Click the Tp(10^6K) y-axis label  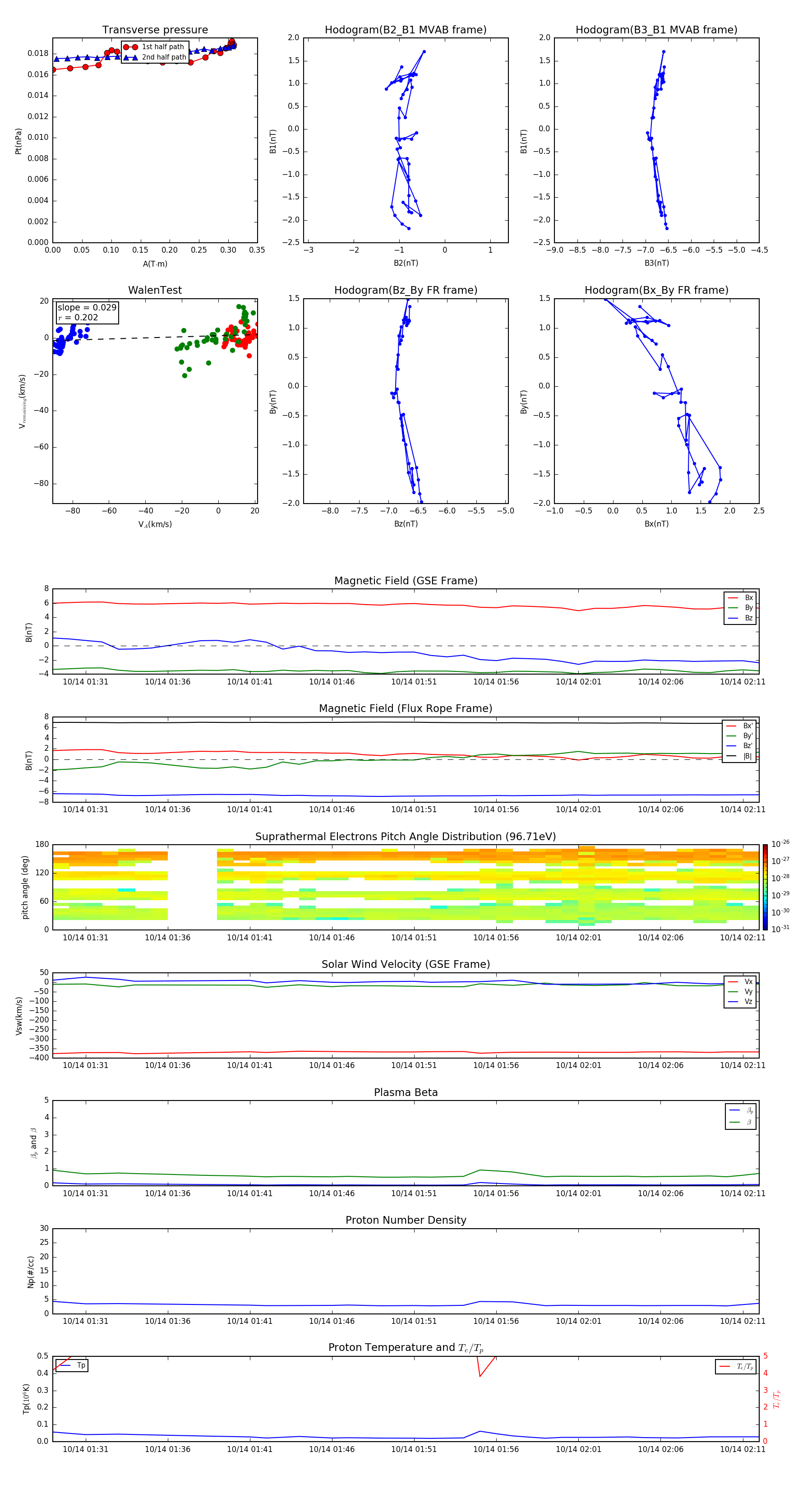pyautogui.click(x=26, y=1399)
